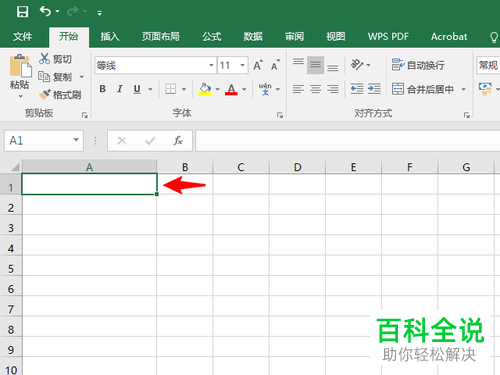Apply red font color A
The image size is (500, 375).
(231, 89)
